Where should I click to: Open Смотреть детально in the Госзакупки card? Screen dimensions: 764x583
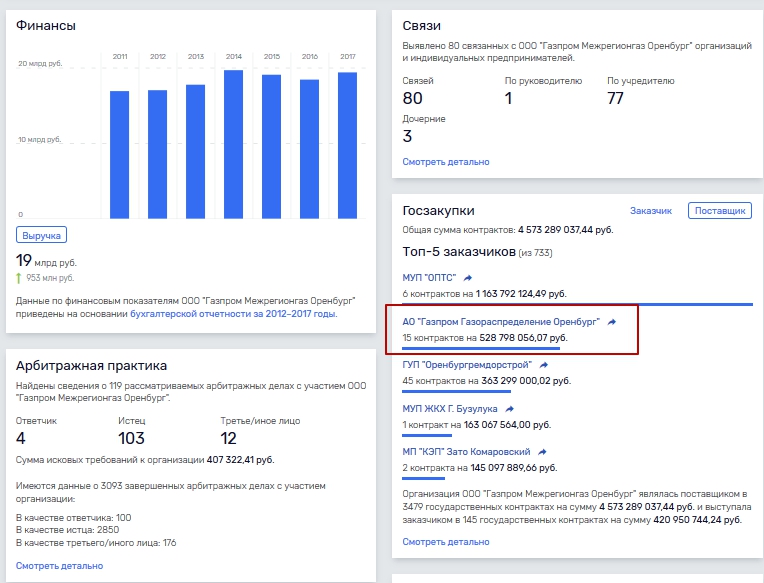click(446, 542)
